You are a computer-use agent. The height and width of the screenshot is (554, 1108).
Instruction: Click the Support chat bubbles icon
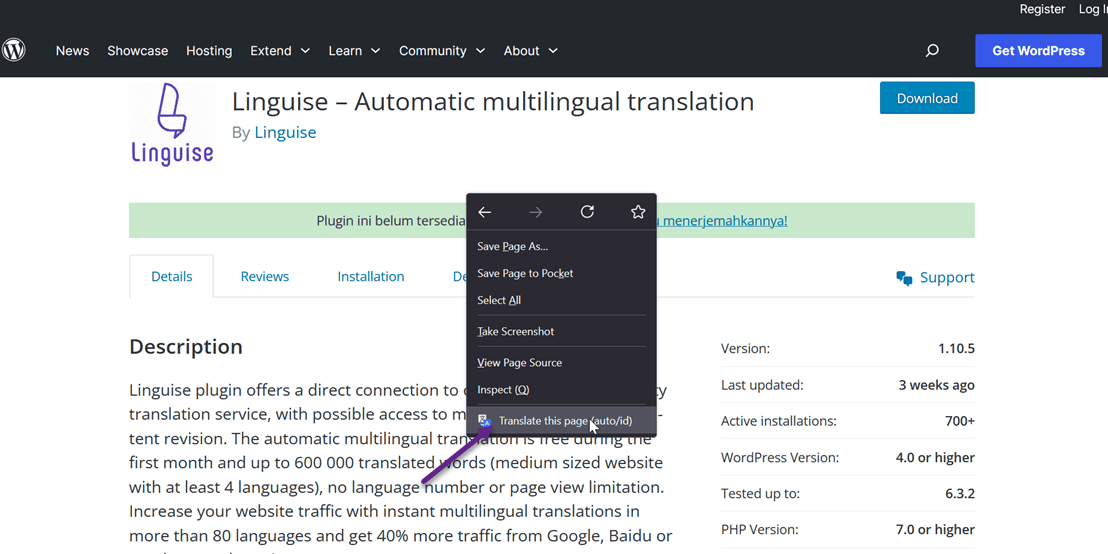coord(904,278)
